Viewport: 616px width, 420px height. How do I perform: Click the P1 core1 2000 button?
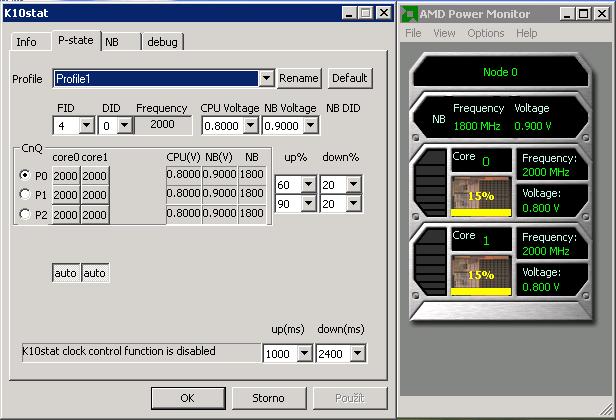click(x=95, y=195)
